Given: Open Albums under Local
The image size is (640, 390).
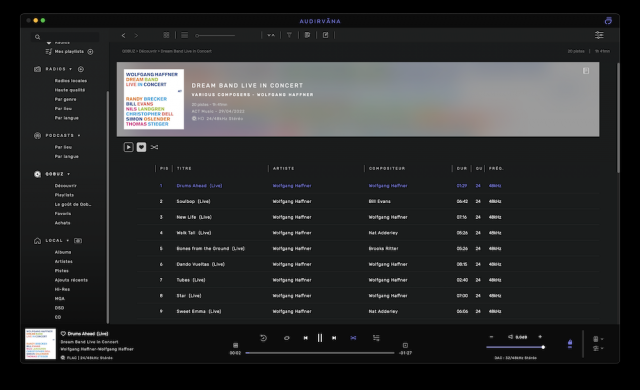Looking at the screenshot, I should click(x=62, y=252).
